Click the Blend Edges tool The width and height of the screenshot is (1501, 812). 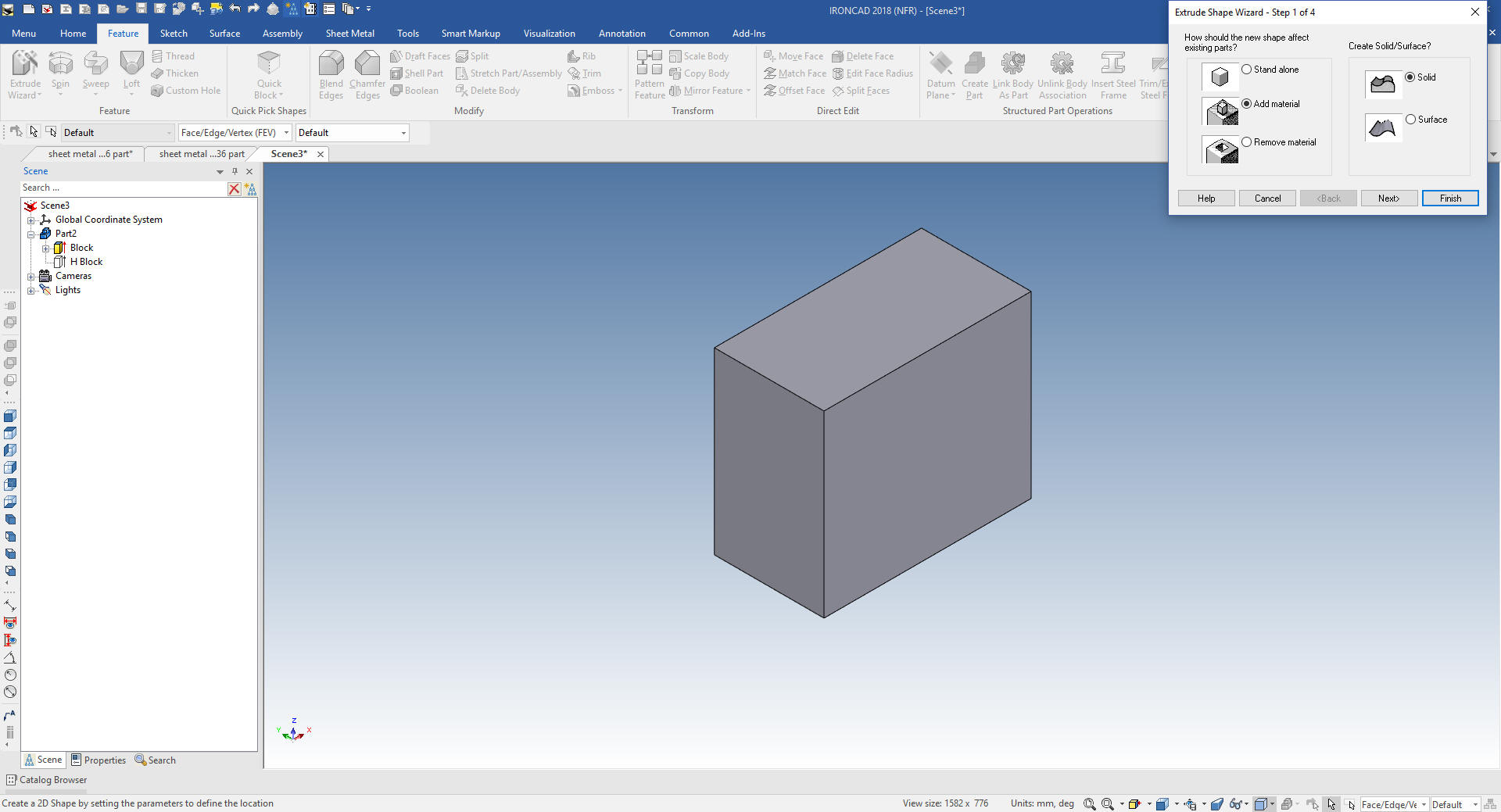(x=331, y=64)
